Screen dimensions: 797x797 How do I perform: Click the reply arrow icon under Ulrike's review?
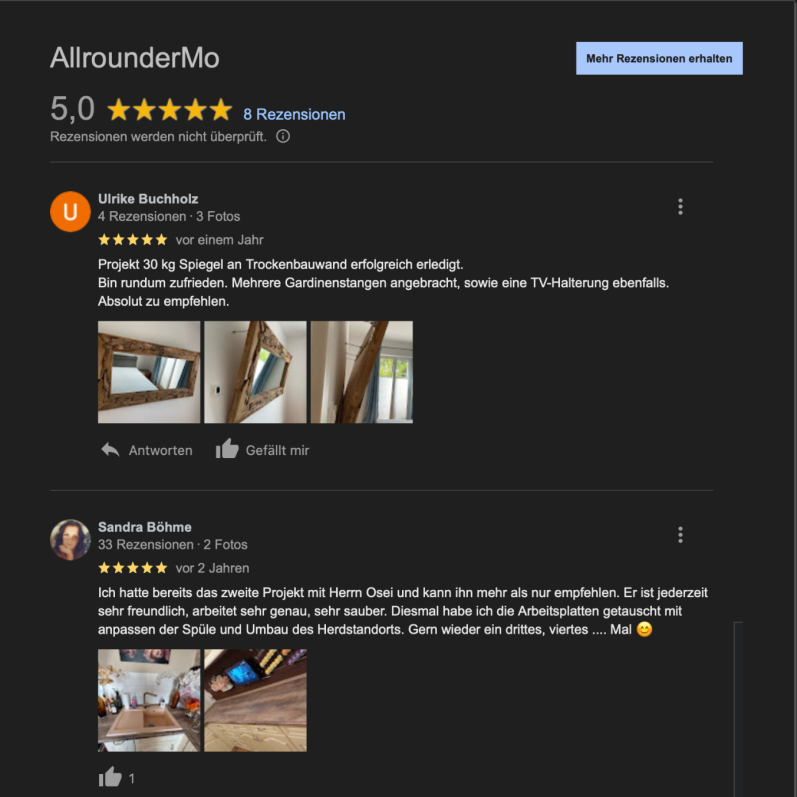(110, 450)
